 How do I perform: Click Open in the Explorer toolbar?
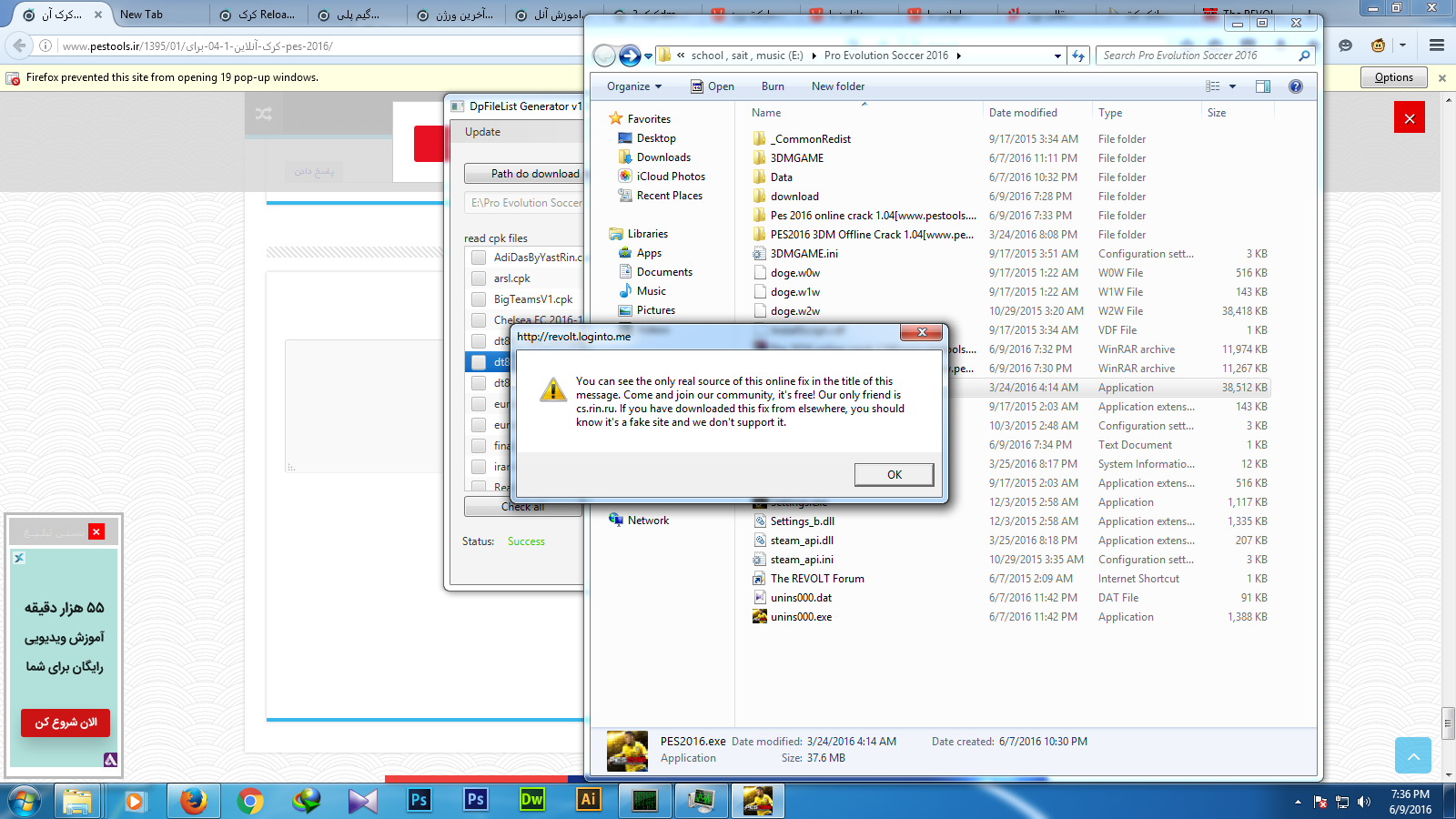[x=712, y=86]
